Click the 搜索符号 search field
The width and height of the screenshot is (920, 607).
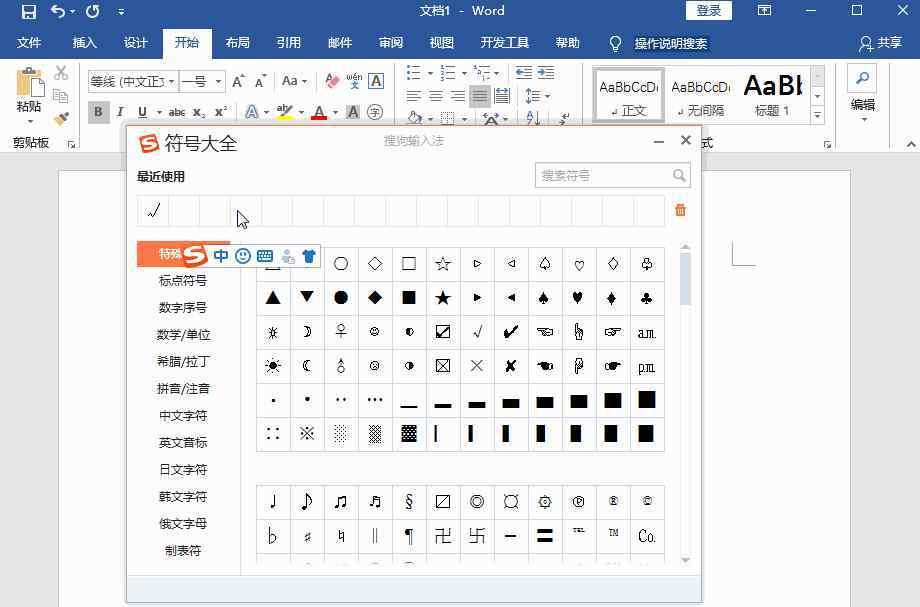coord(604,175)
